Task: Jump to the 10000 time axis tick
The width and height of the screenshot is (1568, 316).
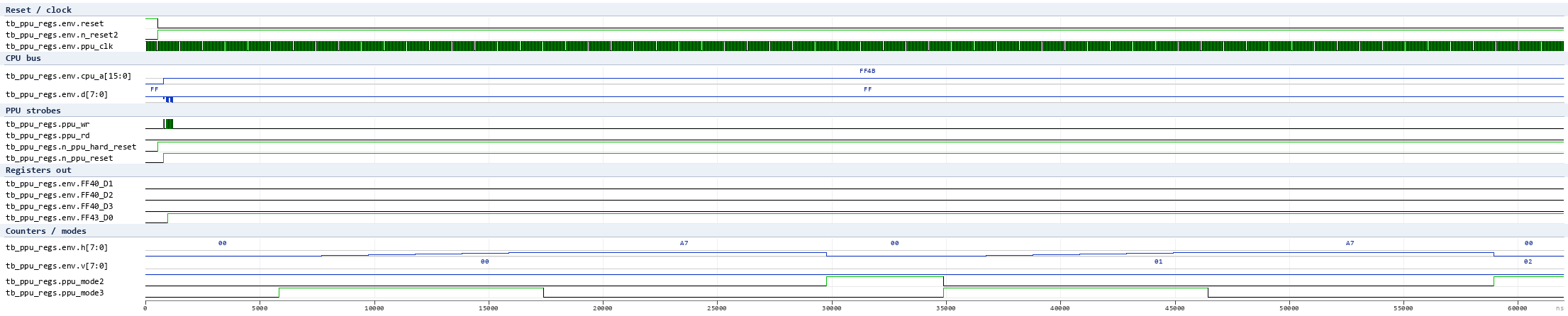Action: coord(374,308)
